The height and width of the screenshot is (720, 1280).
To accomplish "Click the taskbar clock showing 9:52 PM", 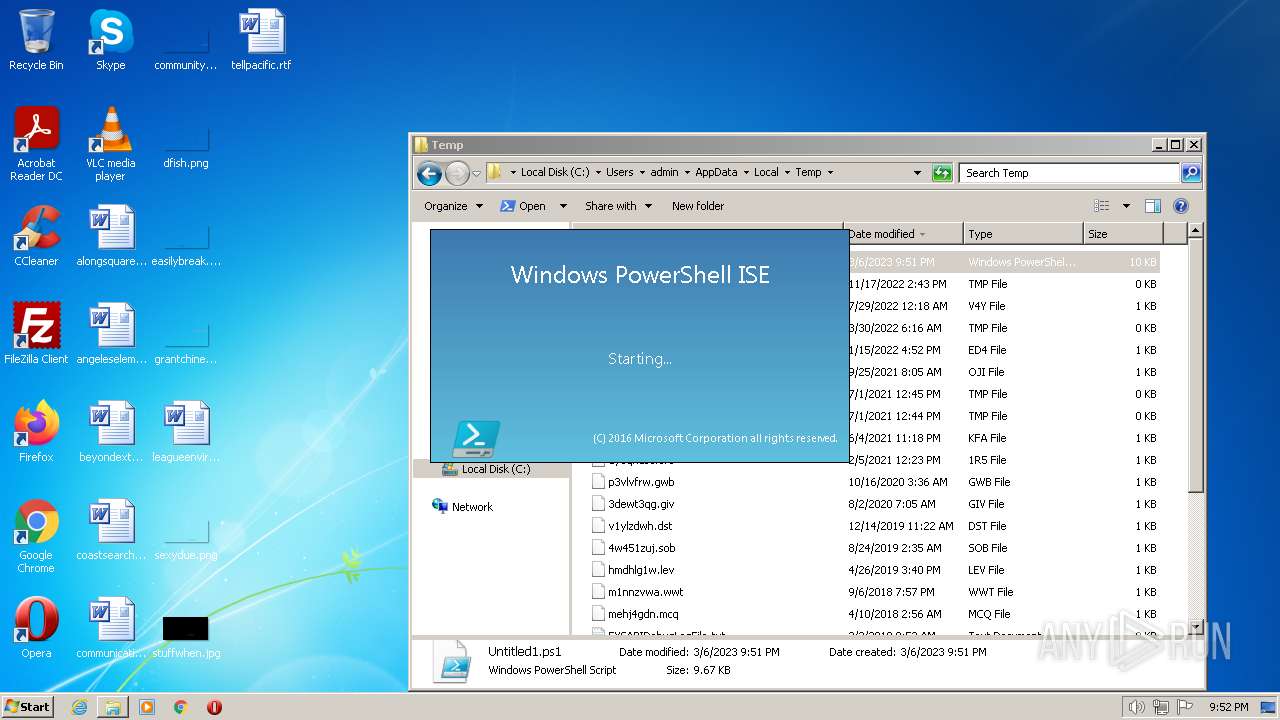I will 1228,707.
